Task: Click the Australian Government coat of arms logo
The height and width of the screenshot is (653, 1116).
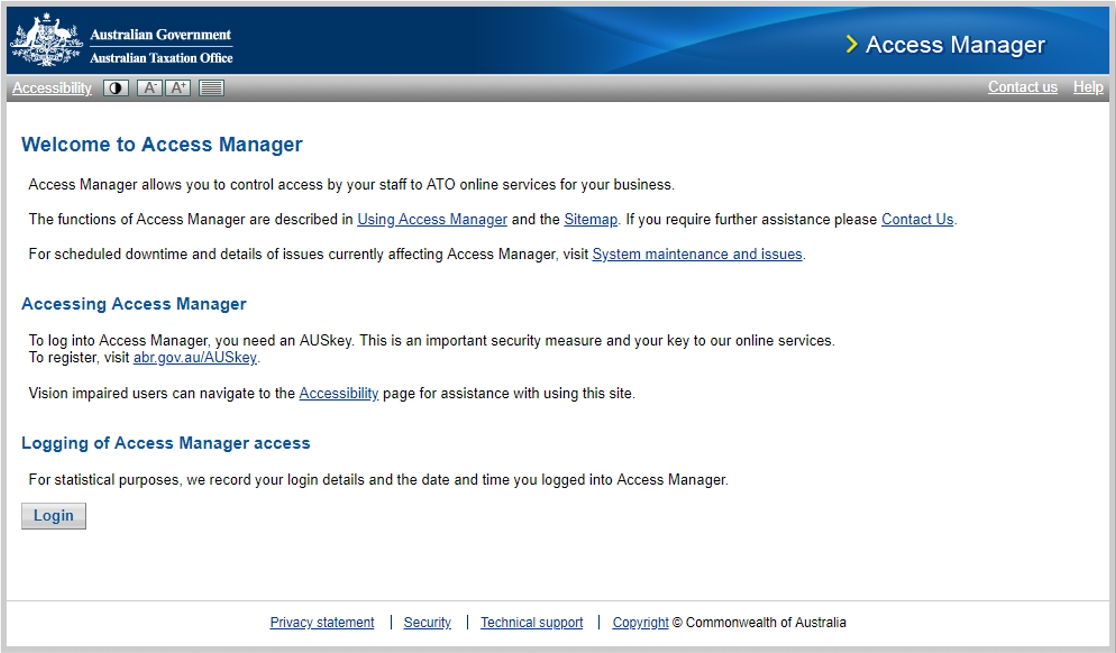Action: click(44, 37)
